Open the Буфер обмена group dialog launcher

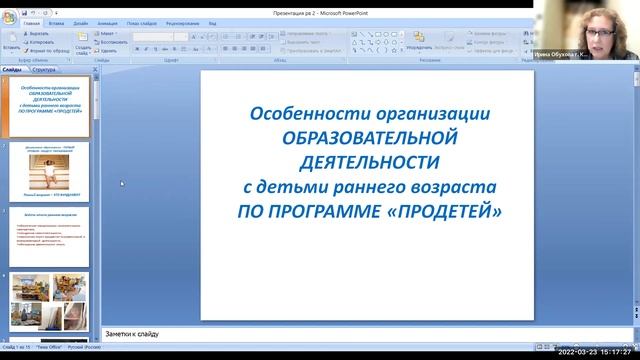[69, 60]
